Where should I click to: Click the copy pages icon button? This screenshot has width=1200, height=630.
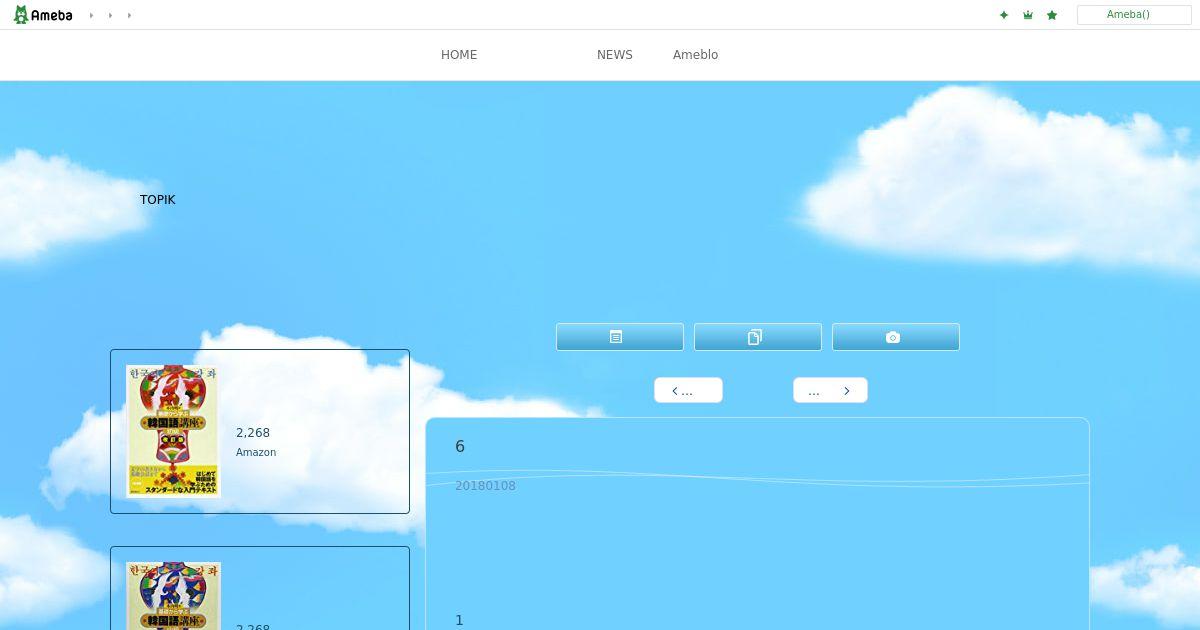click(758, 337)
